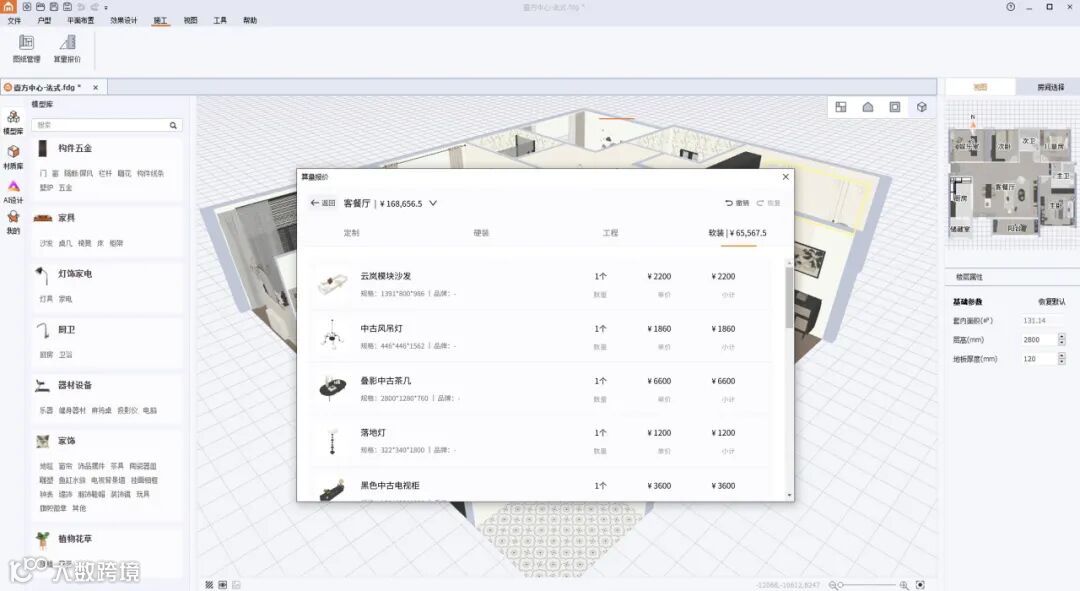Screen dimensions: 1080x591
Task: Switch to the 定制 tab
Action: (x=351, y=233)
